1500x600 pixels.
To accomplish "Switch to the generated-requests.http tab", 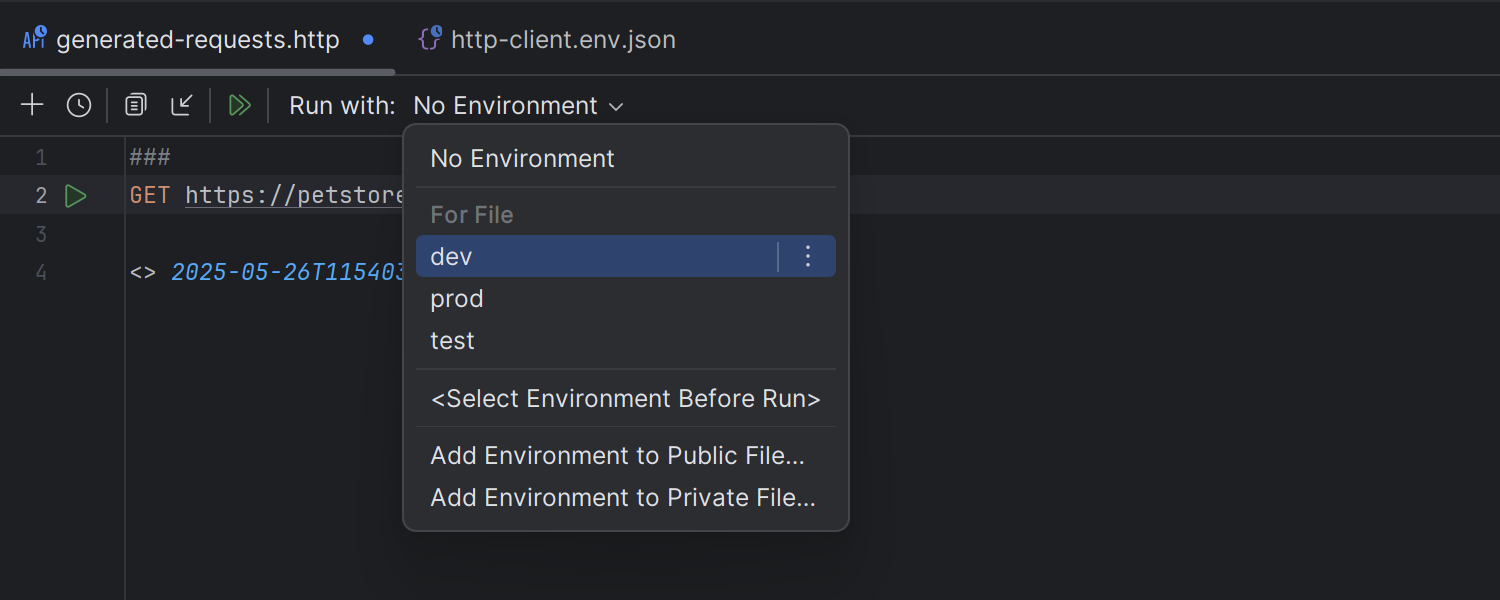I will 197,40.
